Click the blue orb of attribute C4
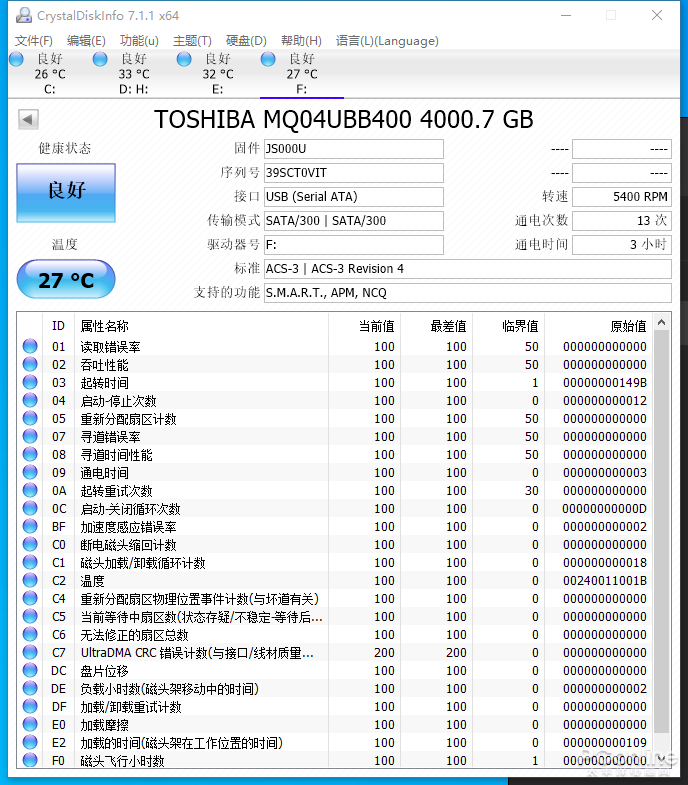This screenshot has width=688, height=785. click(x=30, y=598)
